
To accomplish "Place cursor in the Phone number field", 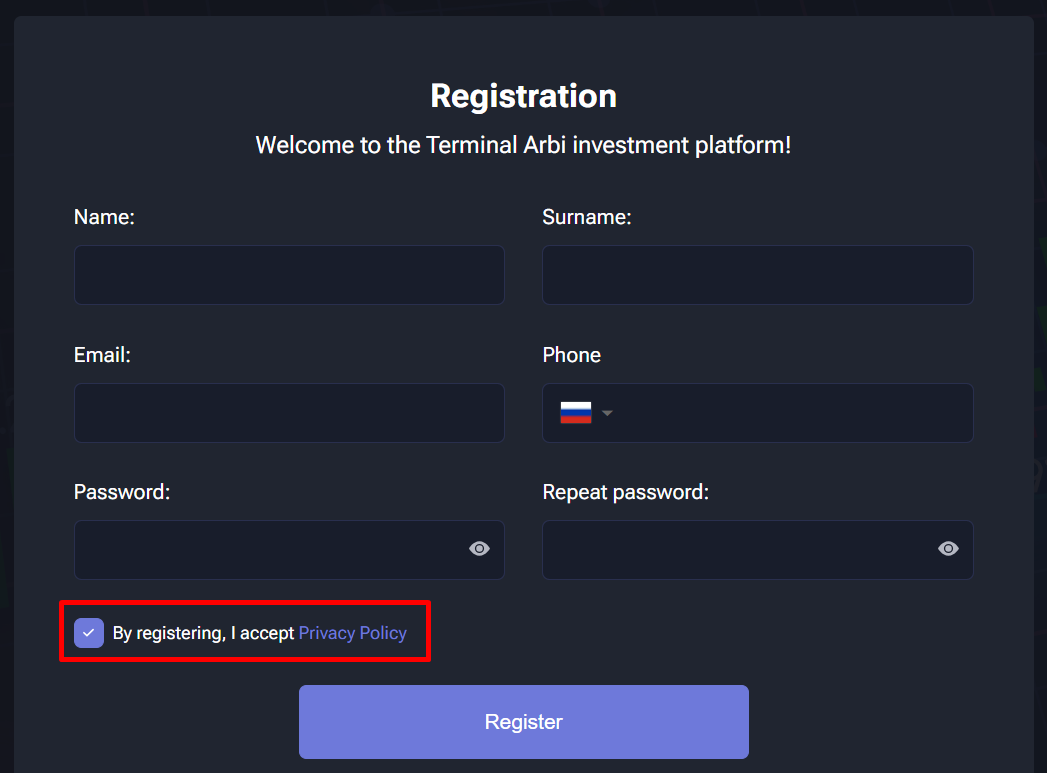I will click(791, 413).
